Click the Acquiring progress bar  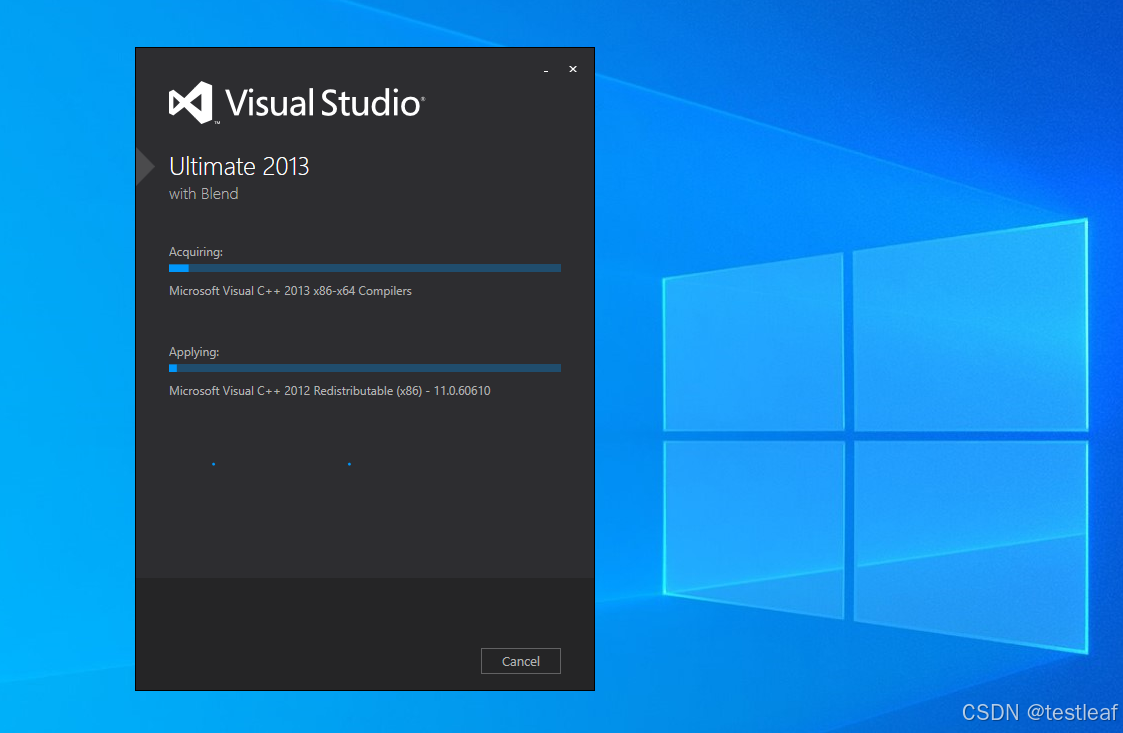(x=364, y=267)
